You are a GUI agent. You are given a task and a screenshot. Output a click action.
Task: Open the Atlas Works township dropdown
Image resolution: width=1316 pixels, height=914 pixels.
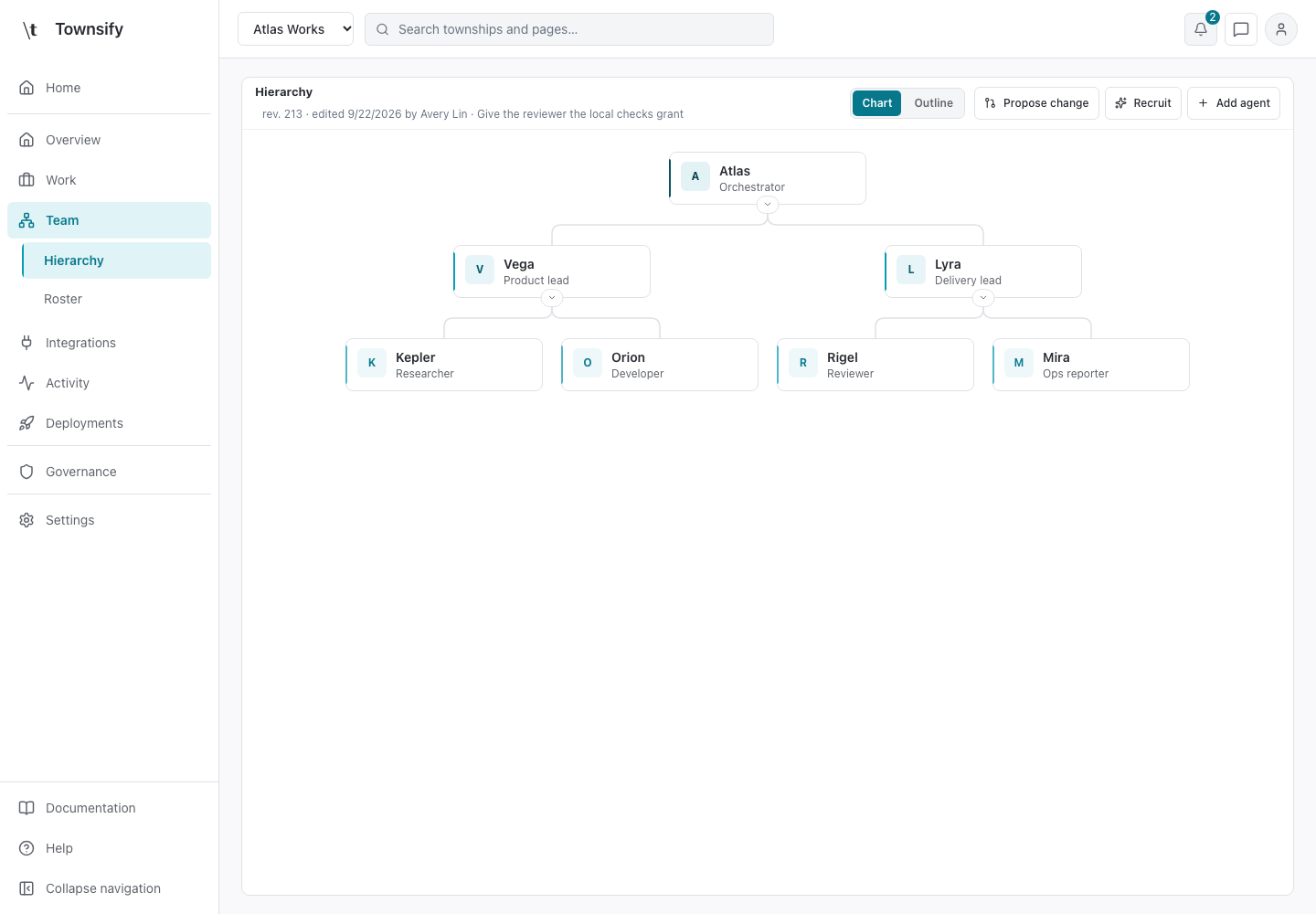(x=295, y=29)
